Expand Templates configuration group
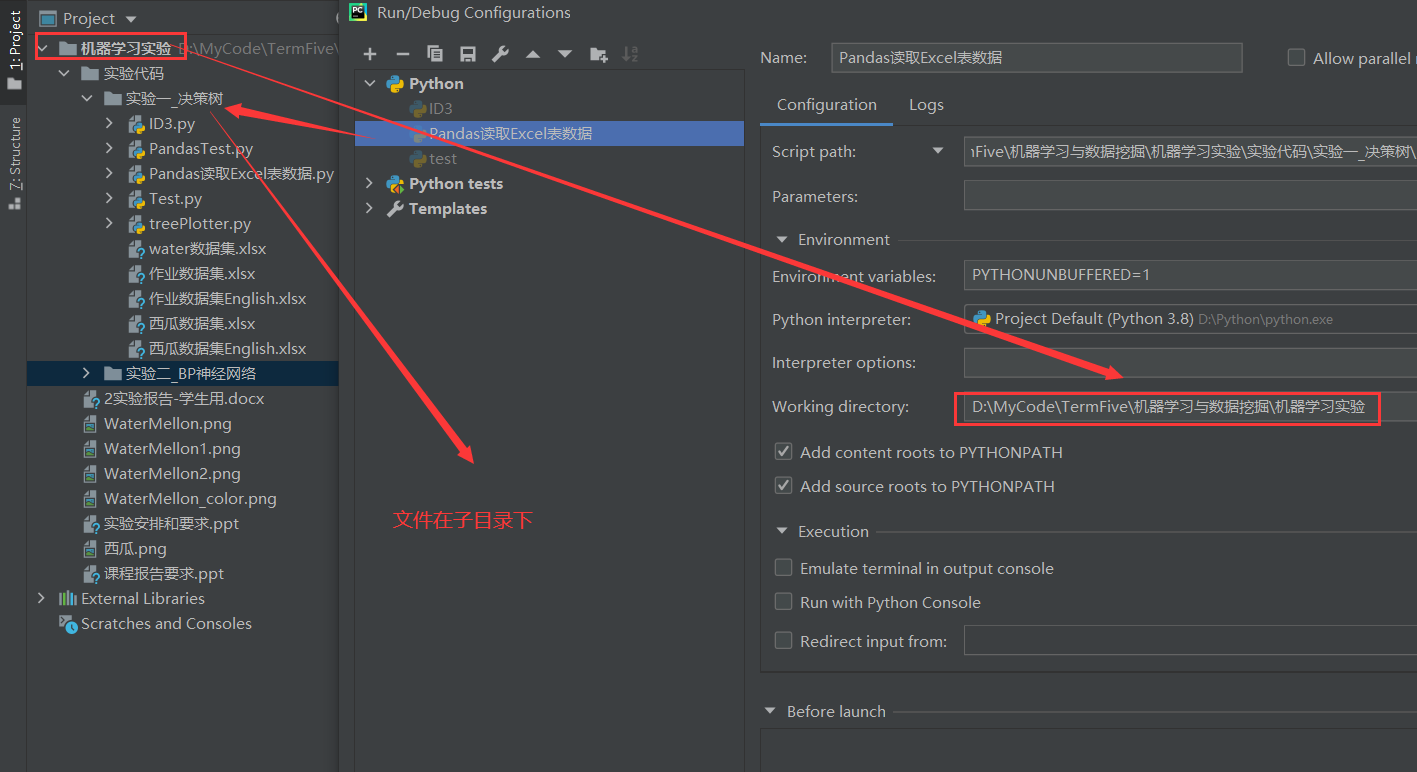 click(370, 209)
